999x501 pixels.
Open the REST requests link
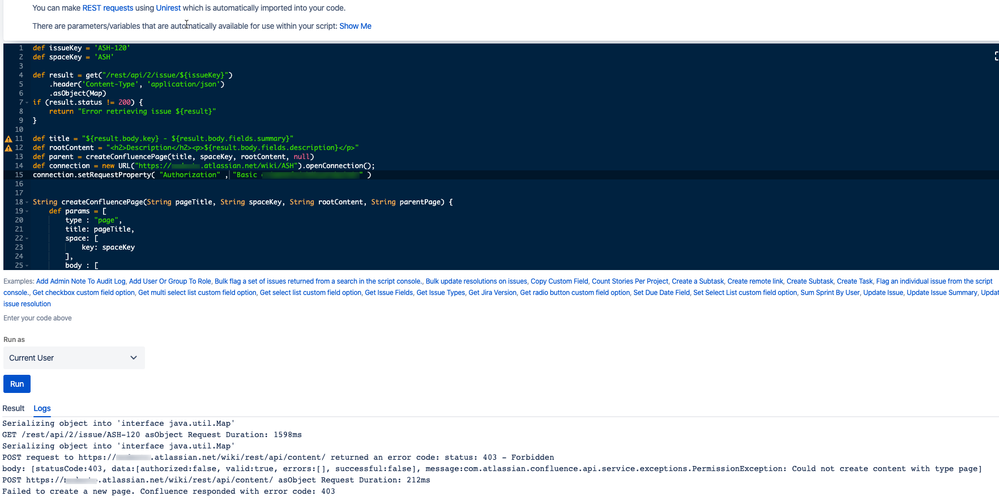108,8
